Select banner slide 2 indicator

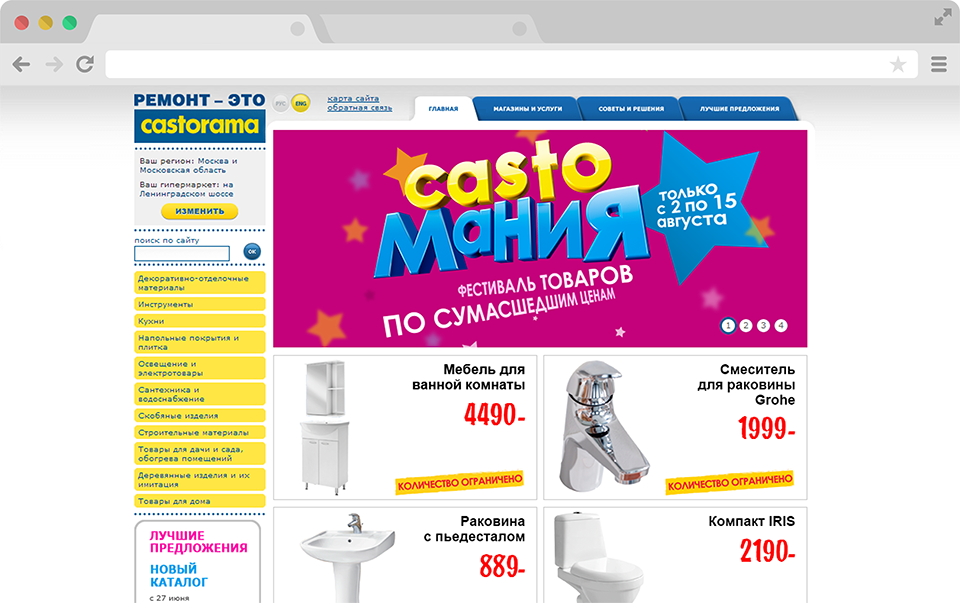coord(746,326)
